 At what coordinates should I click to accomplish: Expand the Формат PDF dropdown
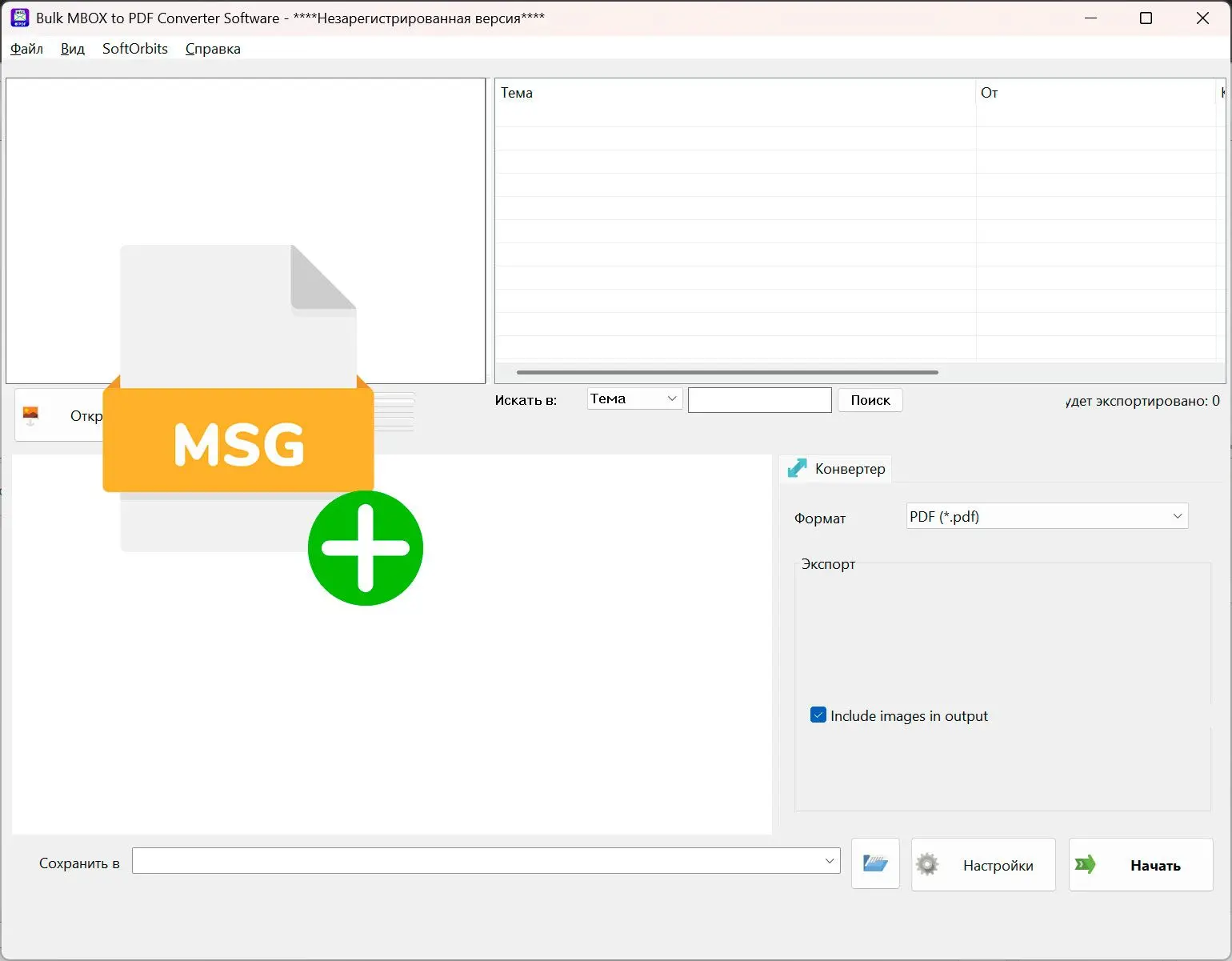[1047, 516]
